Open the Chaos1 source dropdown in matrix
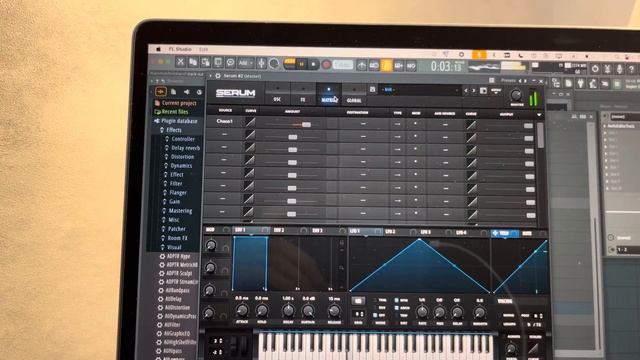Viewport: 640px width, 360px height. click(224, 121)
